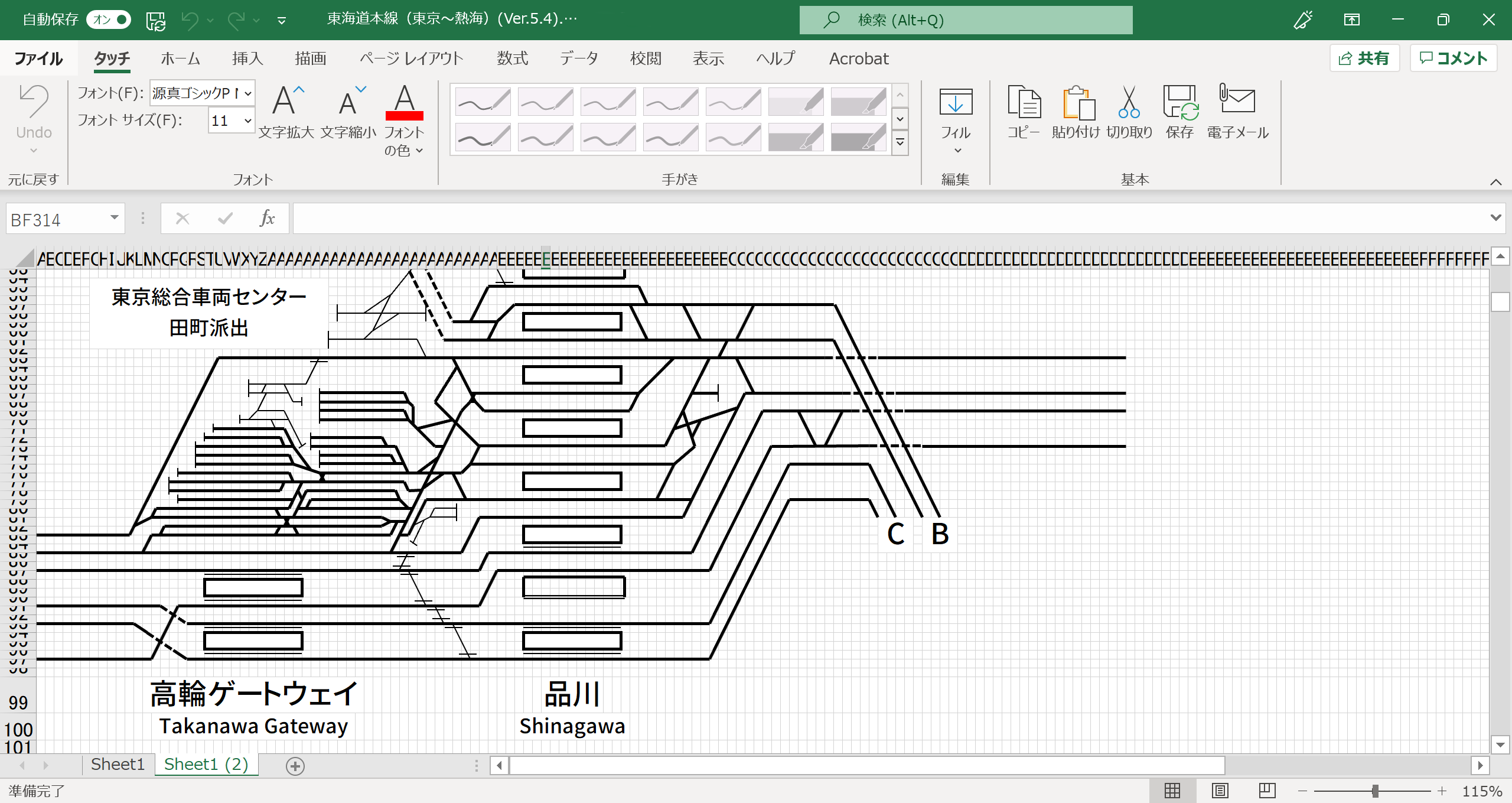1512x803 pixels.
Task: Click the red フォントの色 color swatch
Action: click(404, 115)
